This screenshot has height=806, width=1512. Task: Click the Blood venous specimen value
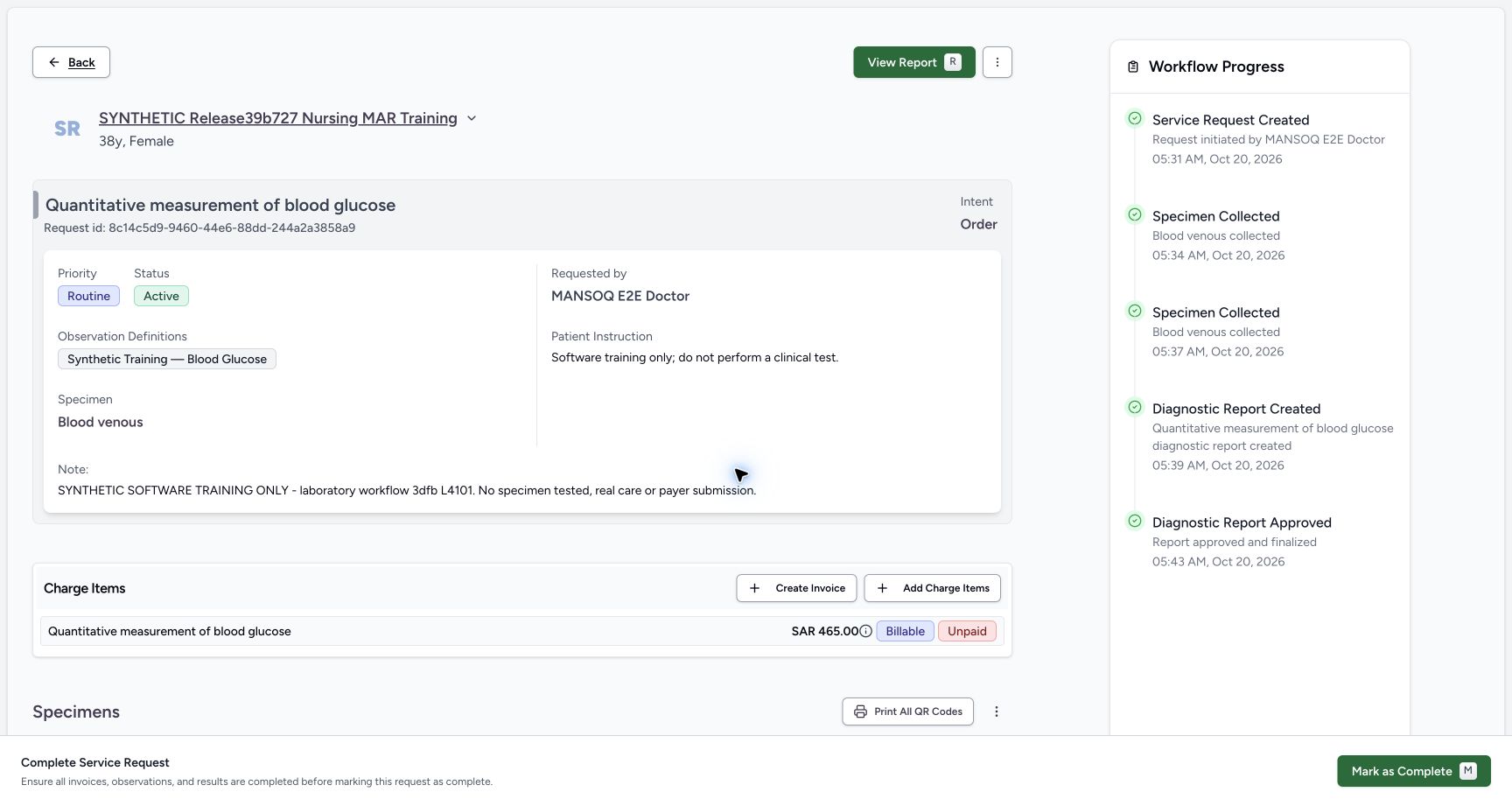click(x=101, y=422)
